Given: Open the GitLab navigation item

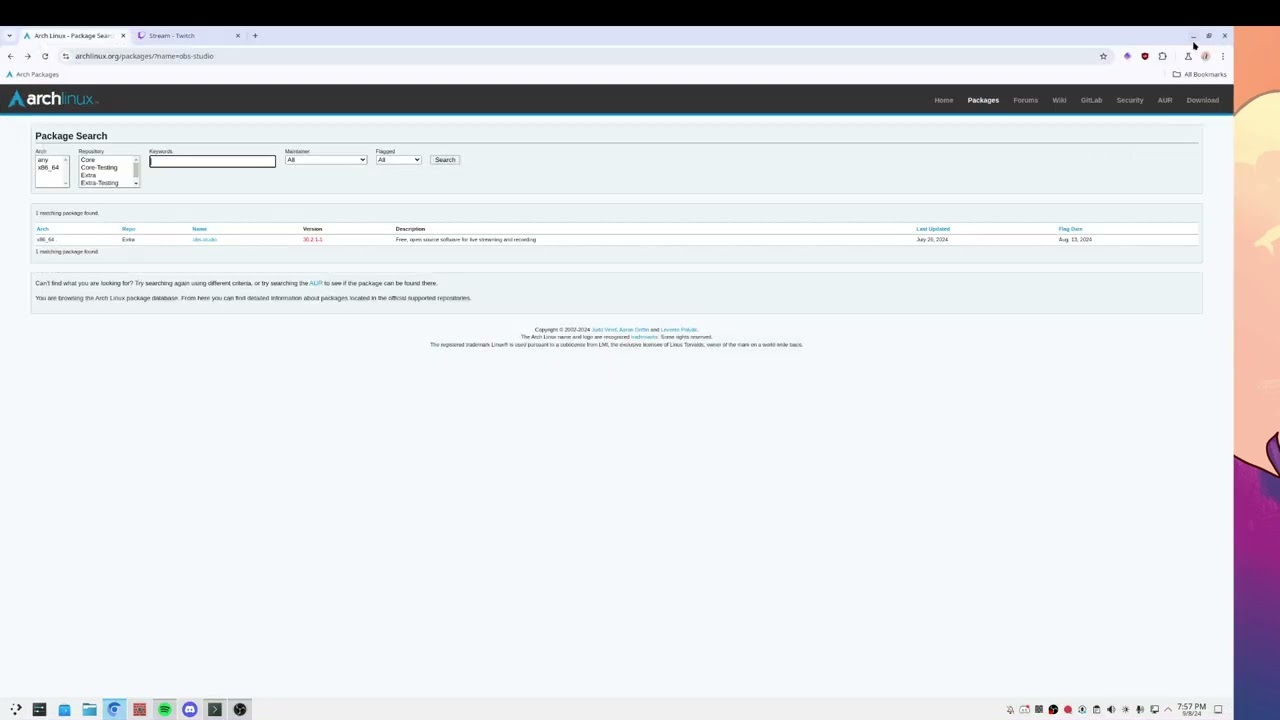Looking at the screenshot, I should (1091, 100).
